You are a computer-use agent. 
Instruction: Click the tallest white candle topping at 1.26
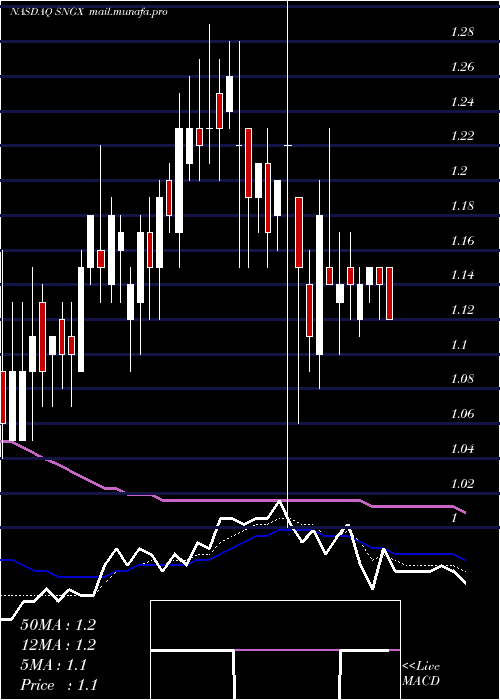pyautogui.click(x=229, y=94)
